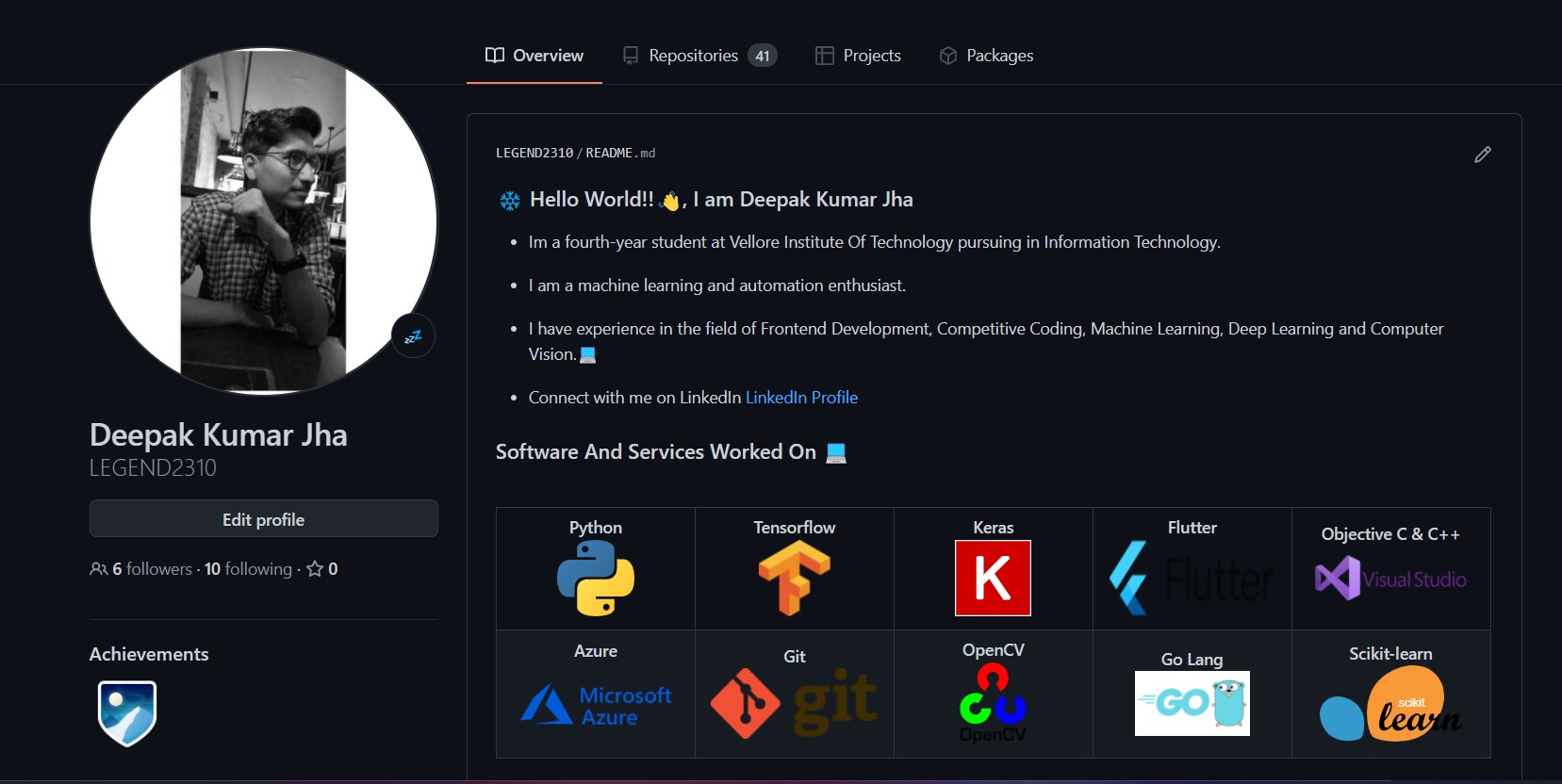Open the achievement badge under Achievements
This screenshot has height=784, width=1562.
(x=127, y=712)
